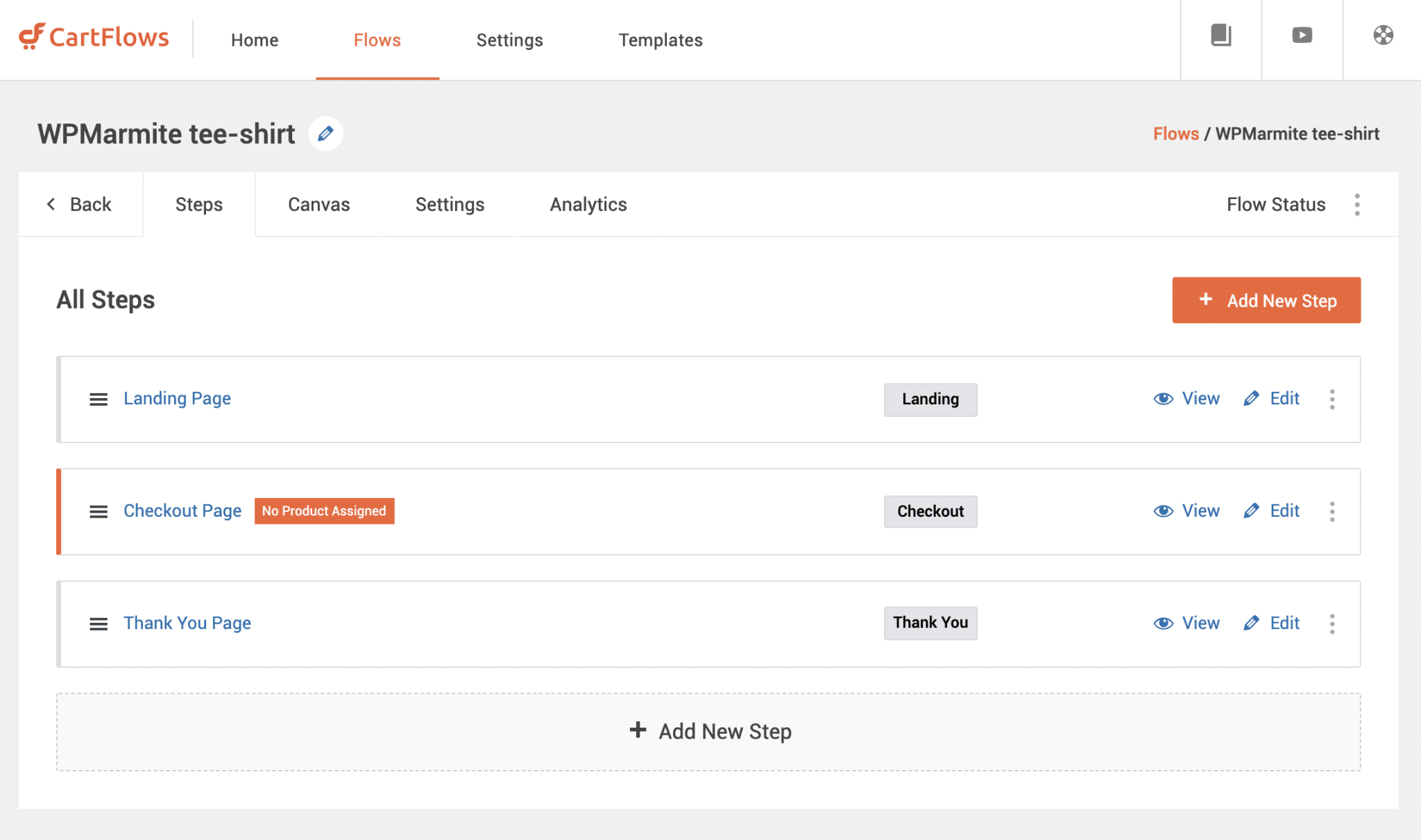The image size is (1421, 840).
Task: Click the Thank You step type badge
Action: click(x=930, y=623)
